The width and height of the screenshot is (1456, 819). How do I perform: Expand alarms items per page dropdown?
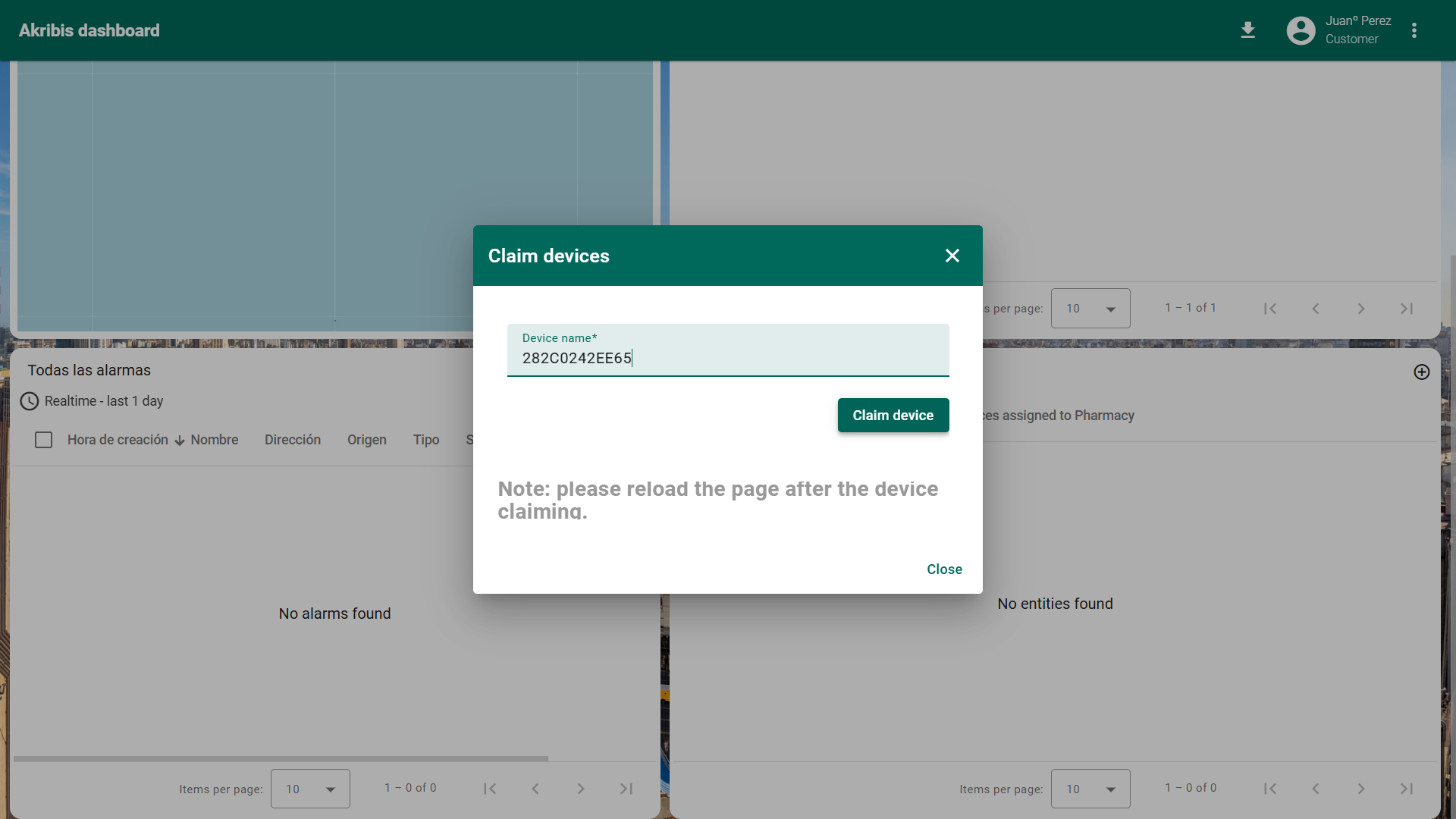click(310, 789)
